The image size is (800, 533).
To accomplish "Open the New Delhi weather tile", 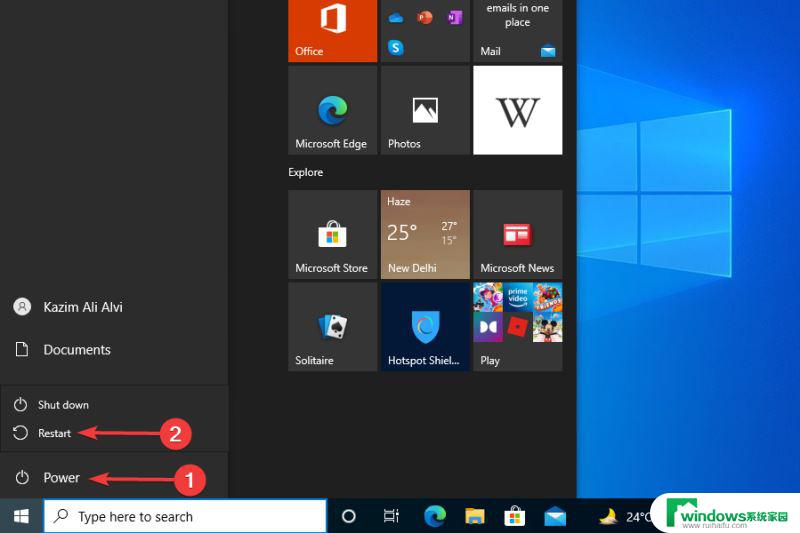I will tap(425, 235).
